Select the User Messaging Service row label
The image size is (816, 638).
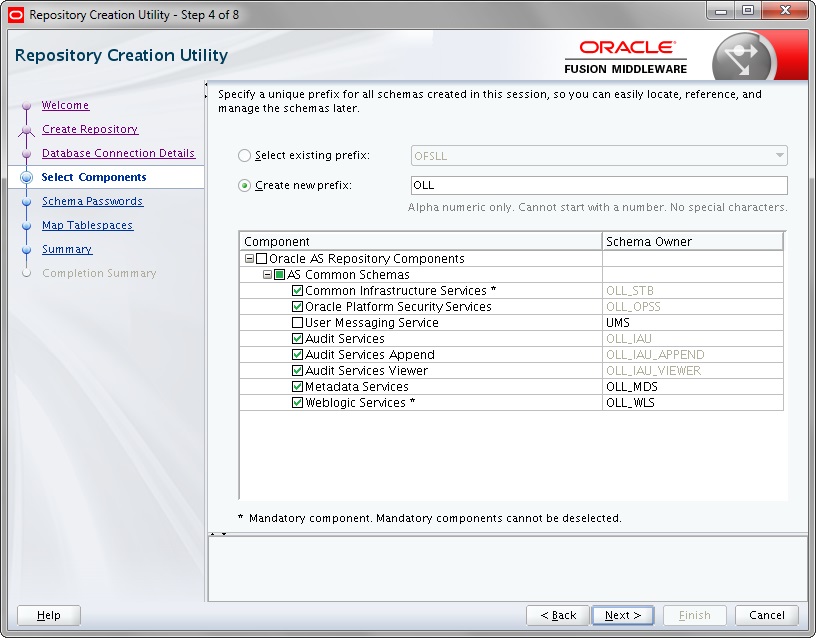coord(372,323)
